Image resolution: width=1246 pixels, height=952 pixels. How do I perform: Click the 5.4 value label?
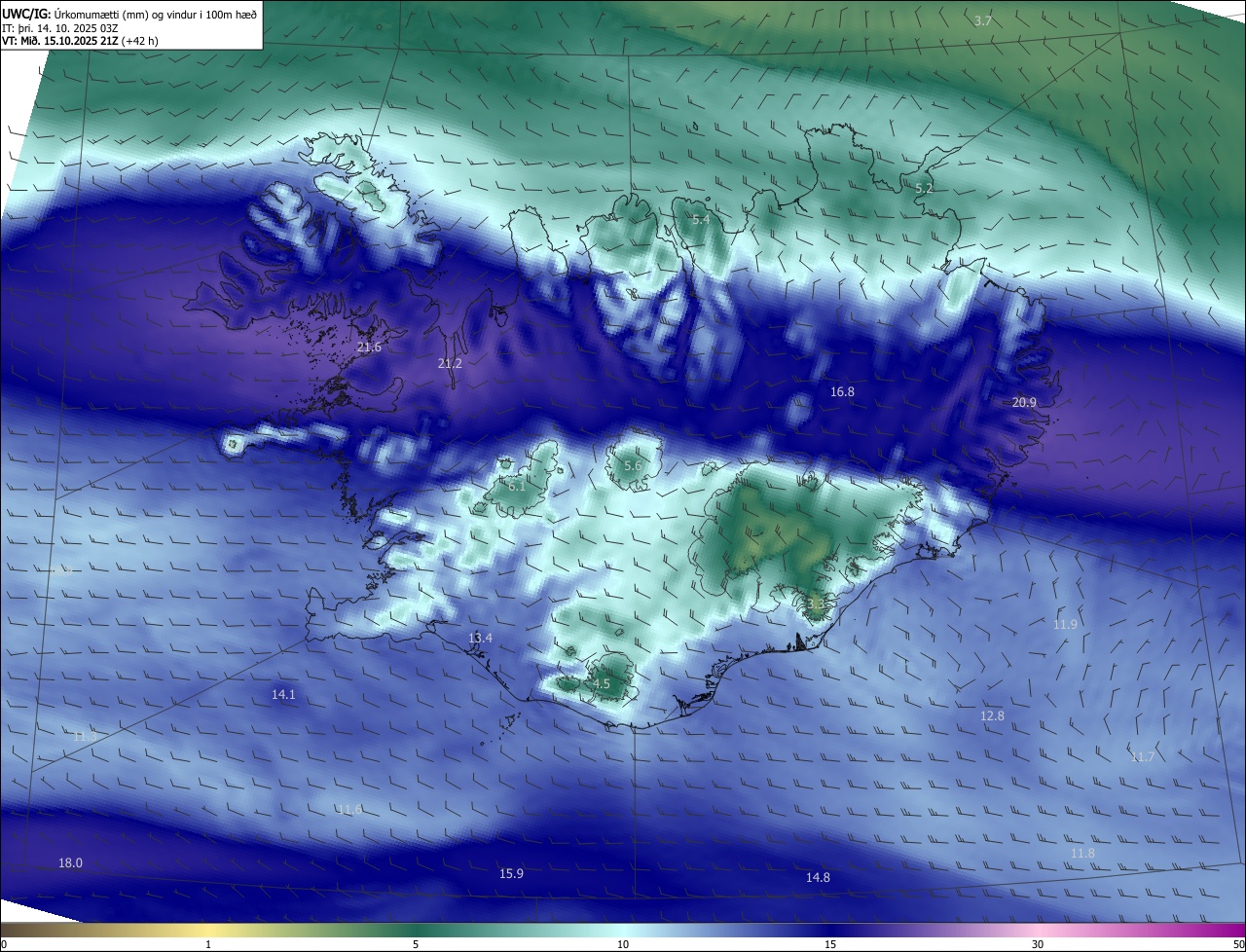coord(701,220)
